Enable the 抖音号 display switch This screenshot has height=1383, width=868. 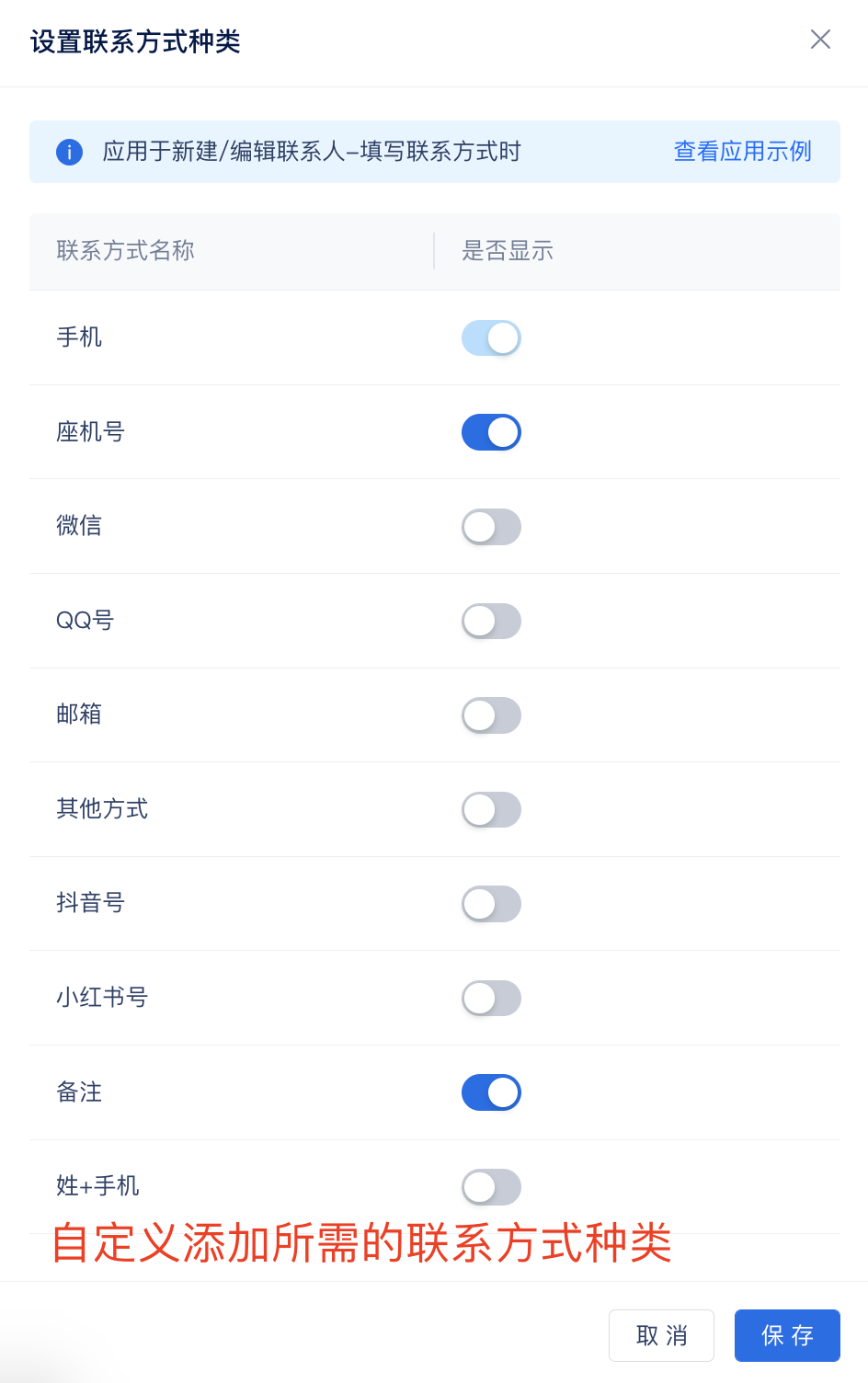tap(491, 904)
